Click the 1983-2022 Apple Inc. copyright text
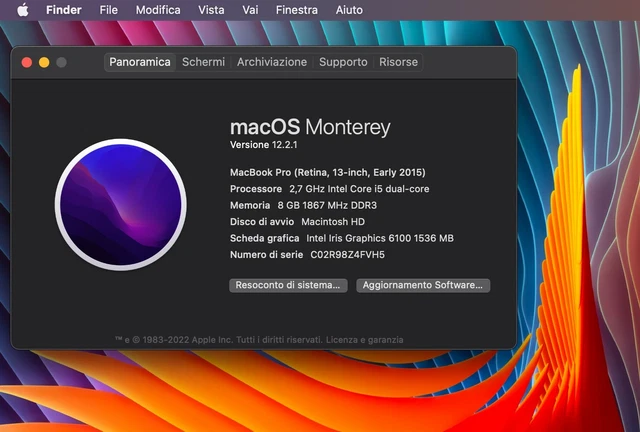 point(187,340)
